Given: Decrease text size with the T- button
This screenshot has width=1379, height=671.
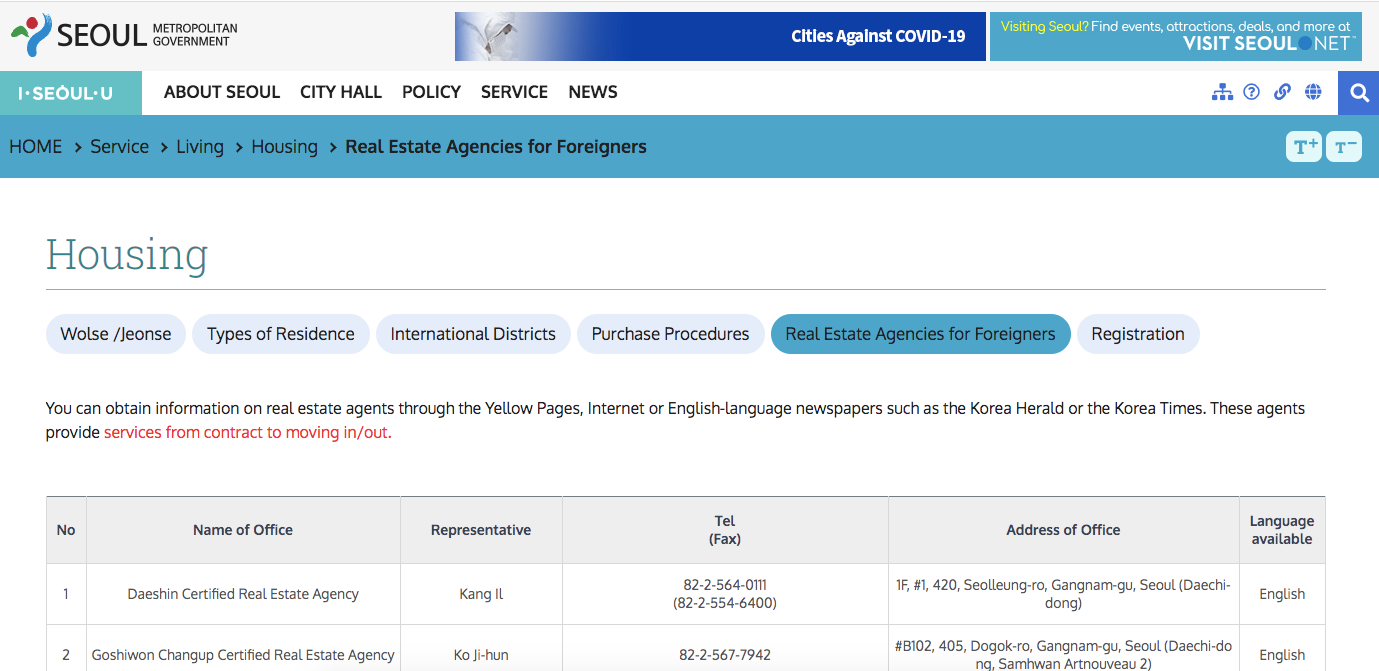Looking at the screenshot, I should [1343, 146].
